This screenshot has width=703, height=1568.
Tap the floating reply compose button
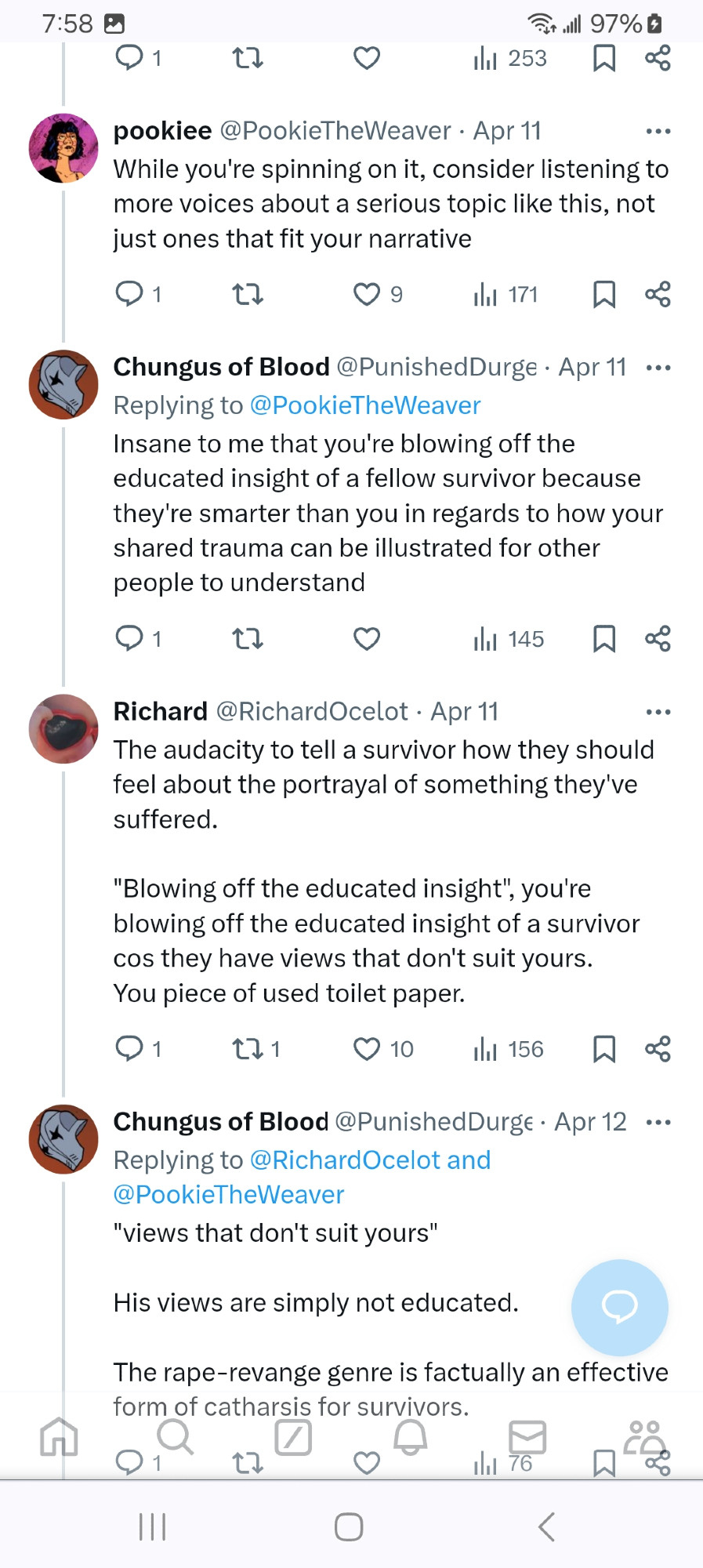coord(619,1307)
